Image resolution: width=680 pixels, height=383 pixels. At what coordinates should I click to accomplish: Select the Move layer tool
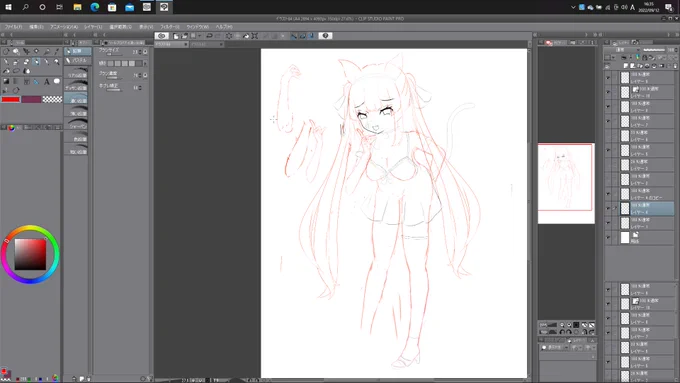point(36,51)
